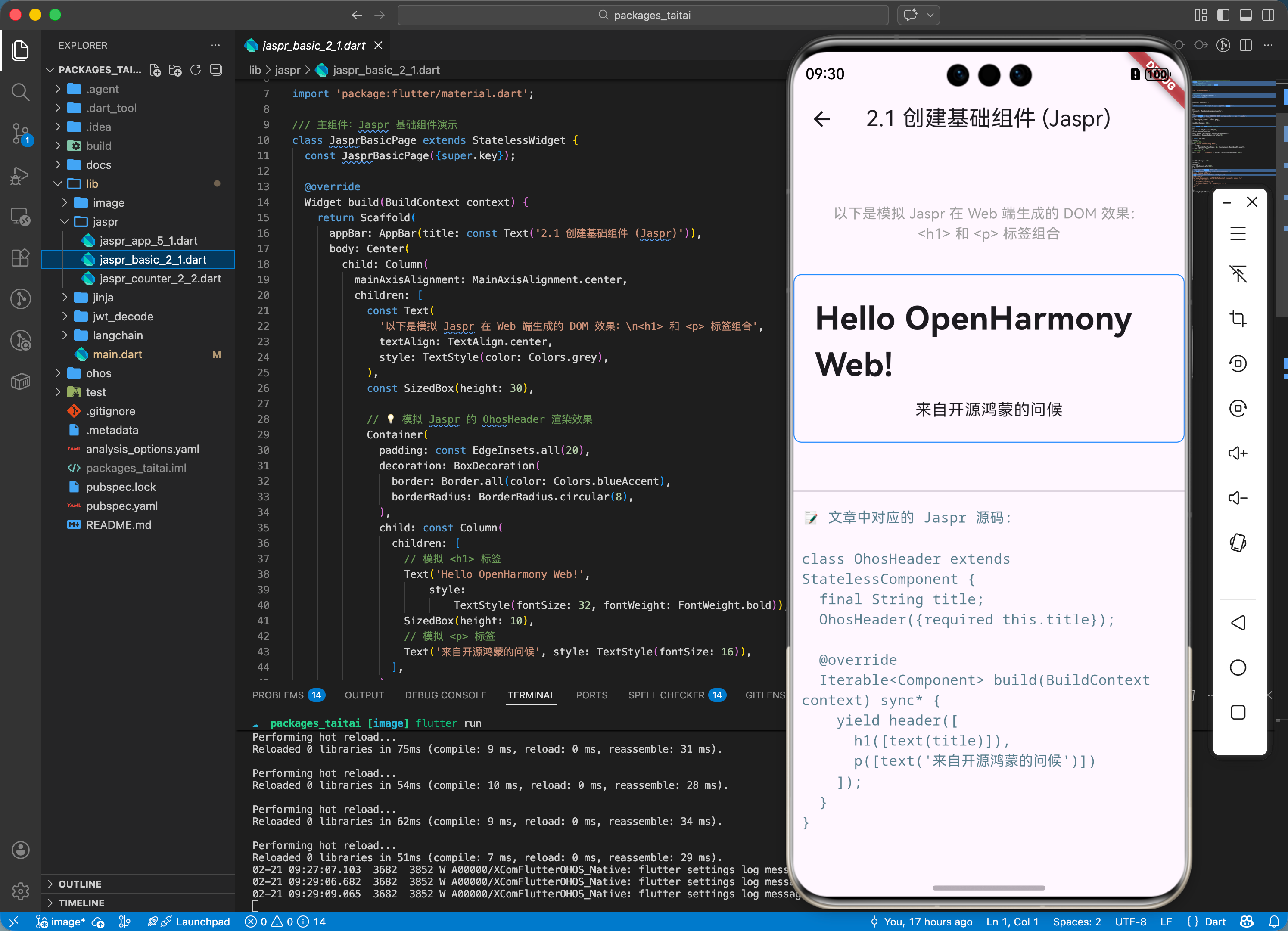1288x931 pixels.
Task: Click New File icon in explorer header
Action: pos(155,70)
